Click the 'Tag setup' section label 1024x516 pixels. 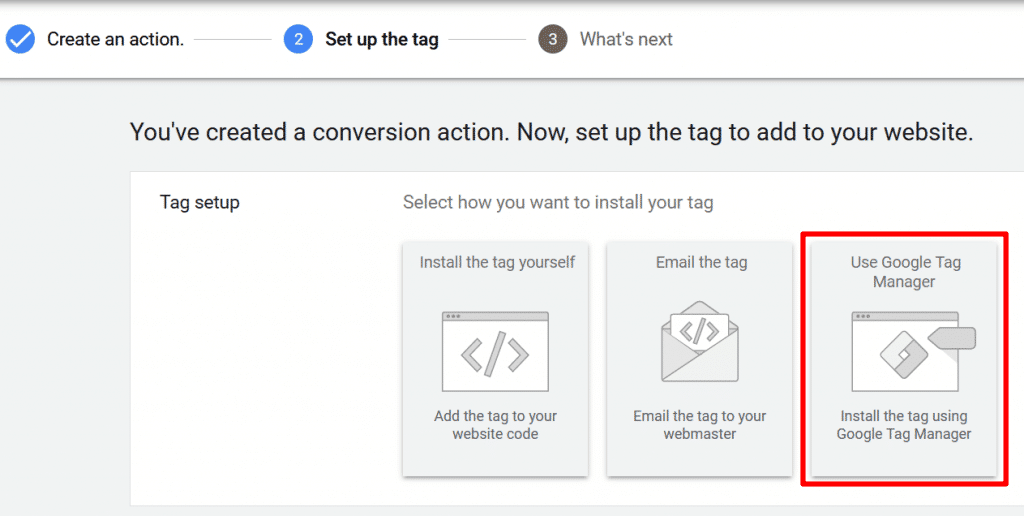pyautogui.click(x=200, y=203)
